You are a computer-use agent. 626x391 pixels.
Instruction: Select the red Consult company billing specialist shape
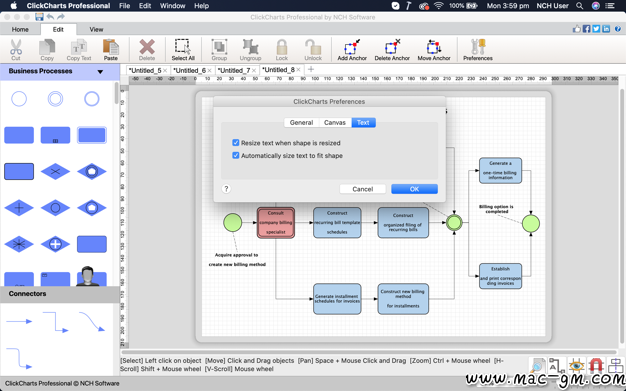coord(276,222)
